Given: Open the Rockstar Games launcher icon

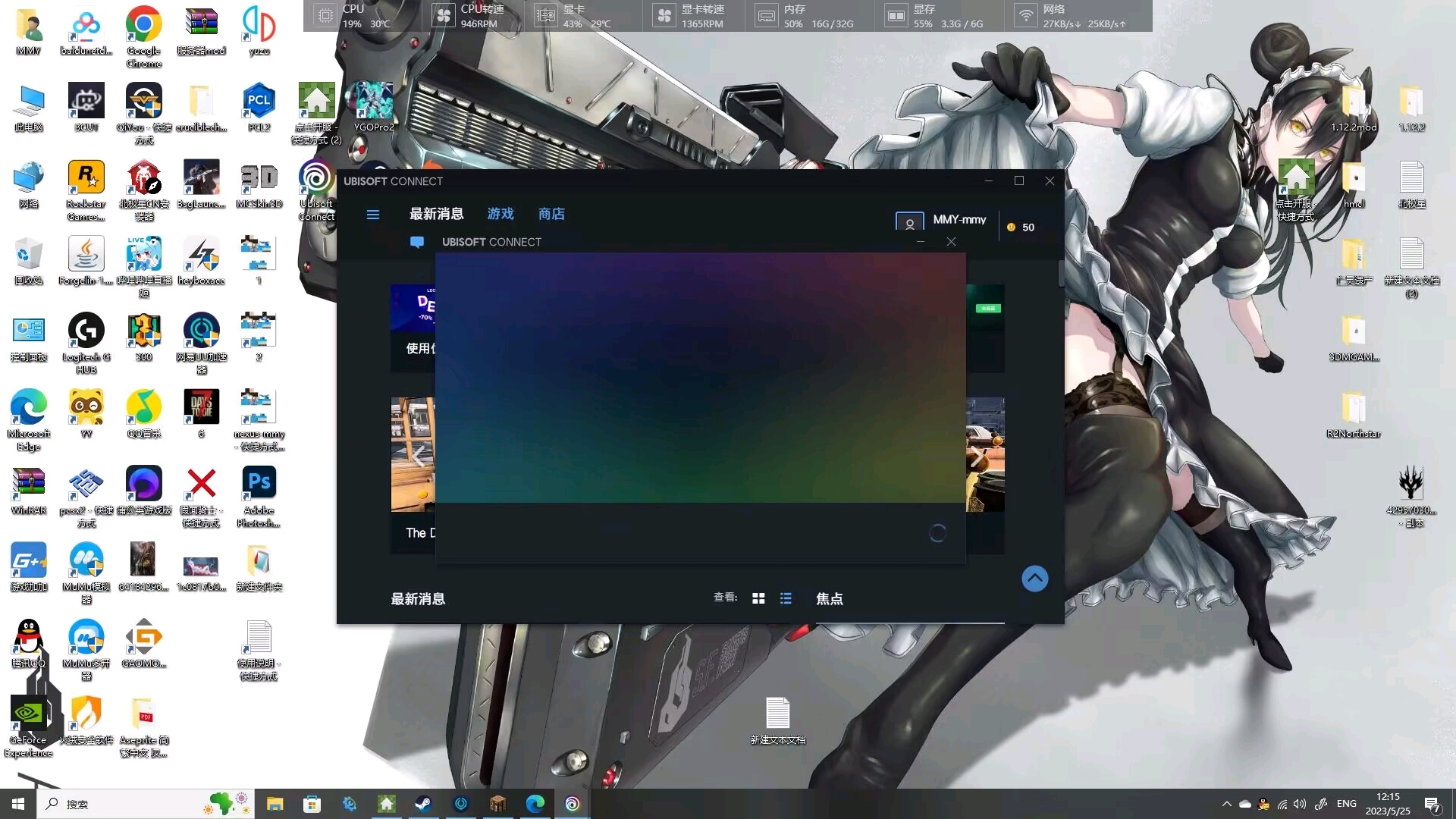Looking at the screenshot, I should pyautogui.click(x=86, y=190).
